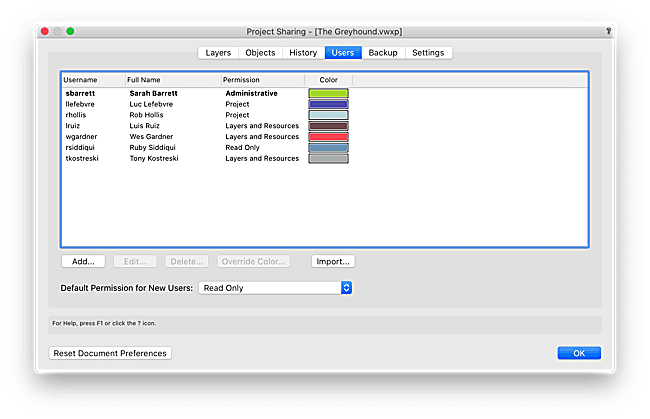Image resolution: width=650 pixels, height=419 pixels.
Task: Click the help question mark icon
Action: (x=608, y=31)
